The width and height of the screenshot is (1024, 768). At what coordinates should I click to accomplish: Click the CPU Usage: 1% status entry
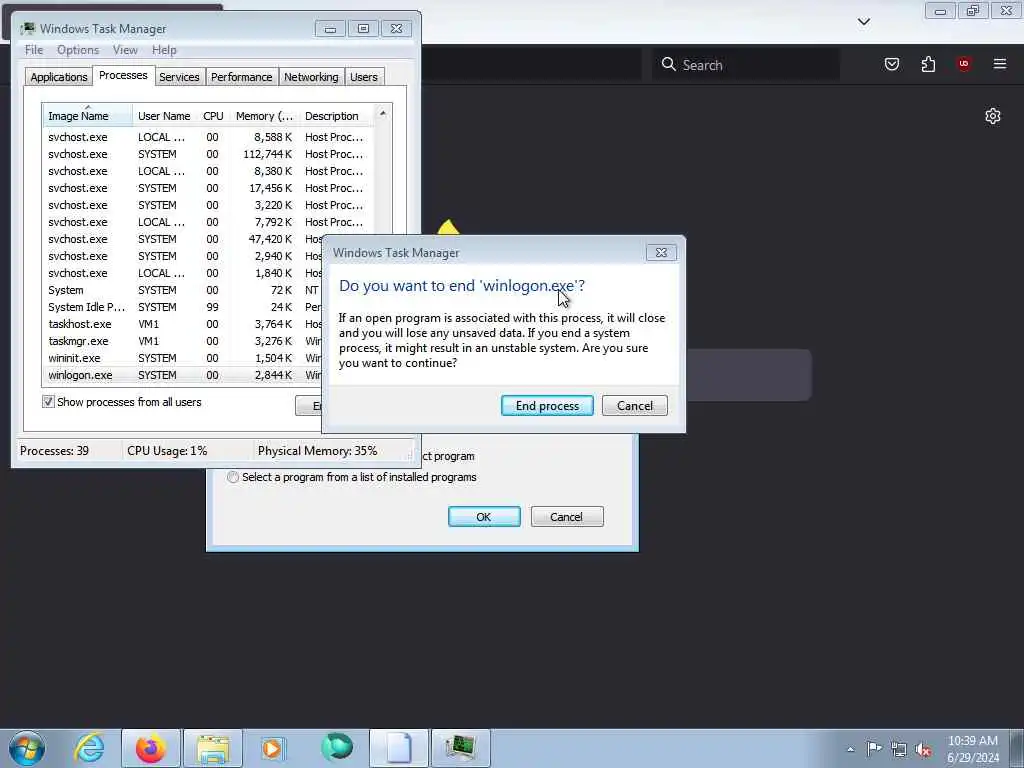167,451
